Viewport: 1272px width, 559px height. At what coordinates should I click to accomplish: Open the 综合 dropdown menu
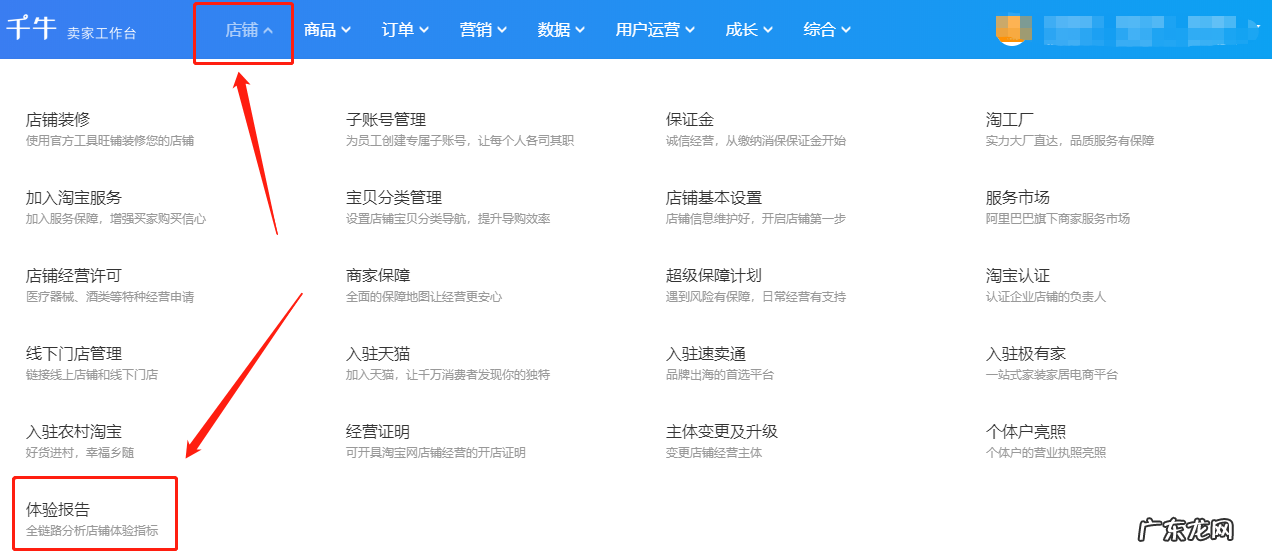827,30
